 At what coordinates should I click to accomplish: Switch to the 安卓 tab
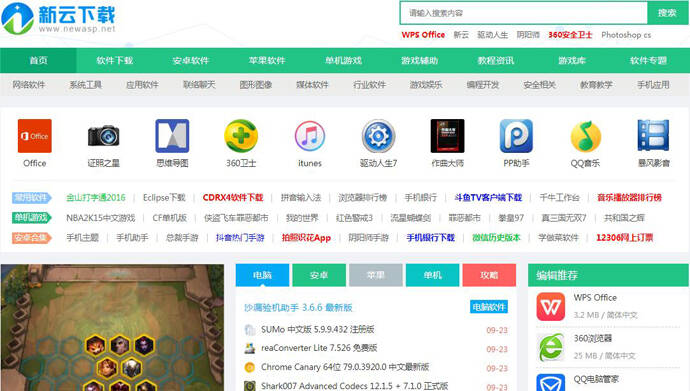(x=319, y=275)
